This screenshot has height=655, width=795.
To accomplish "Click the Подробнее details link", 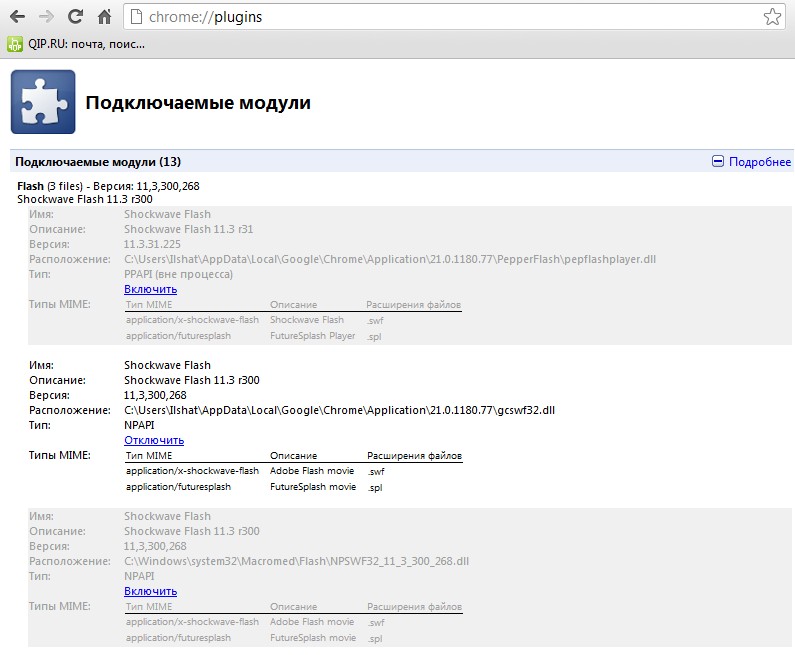I will pos(759,162).
